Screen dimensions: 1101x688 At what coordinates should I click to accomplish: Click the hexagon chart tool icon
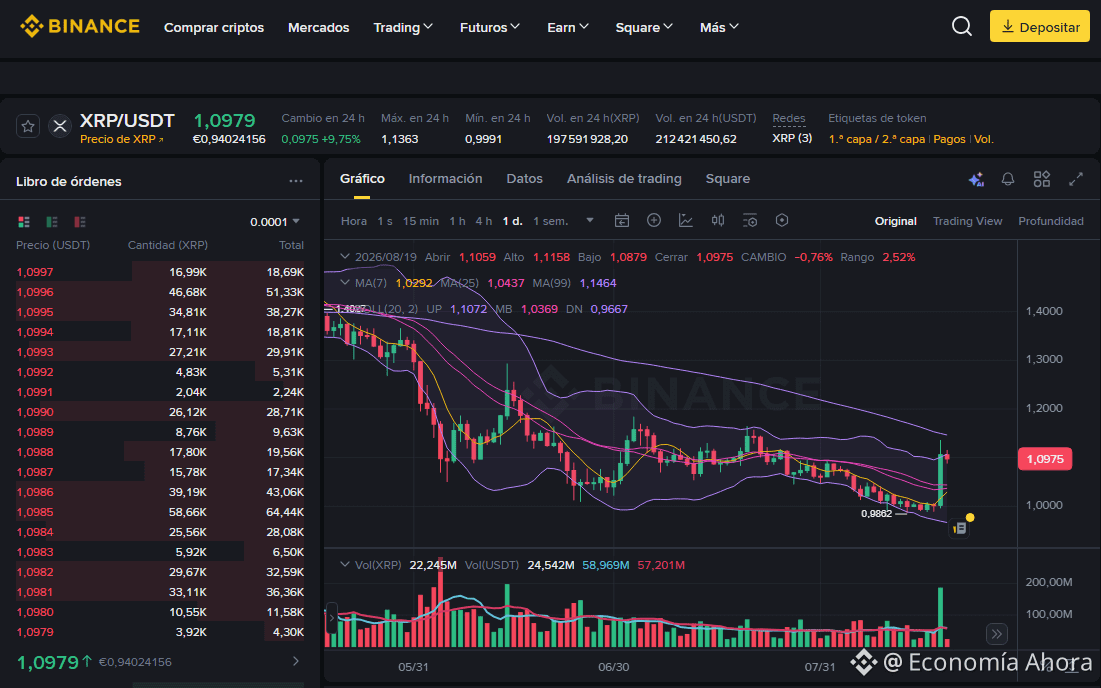pos(782,220)
